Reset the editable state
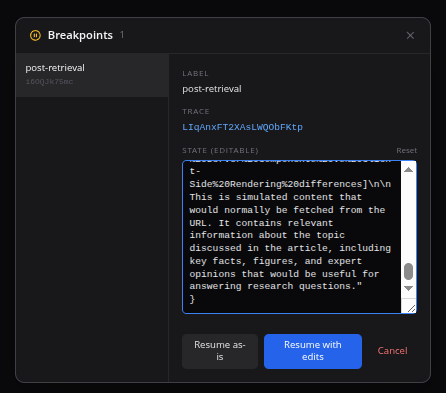 [x=406, y=151]
